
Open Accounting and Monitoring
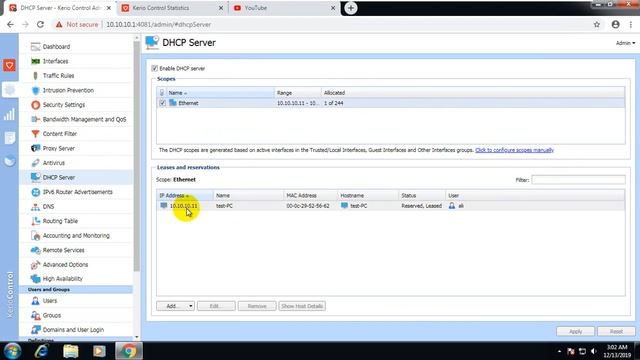click(76, 236)
